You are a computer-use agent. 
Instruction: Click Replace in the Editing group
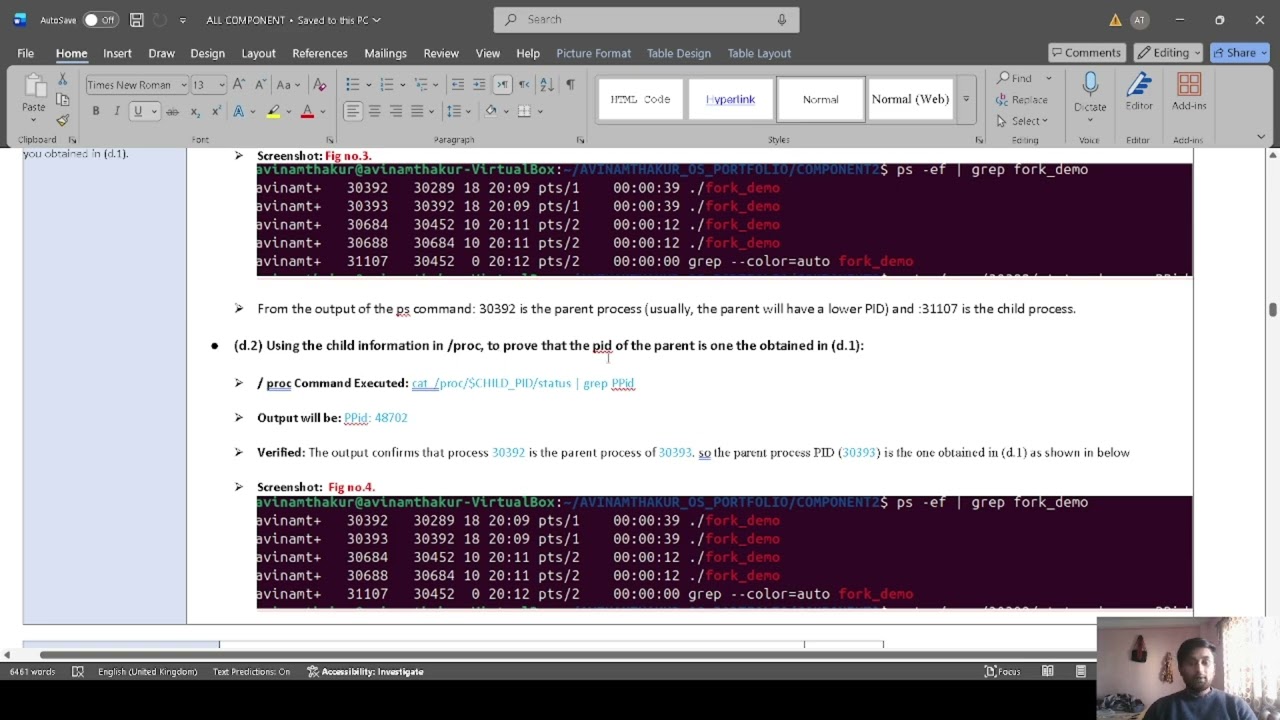point(1022,100)
